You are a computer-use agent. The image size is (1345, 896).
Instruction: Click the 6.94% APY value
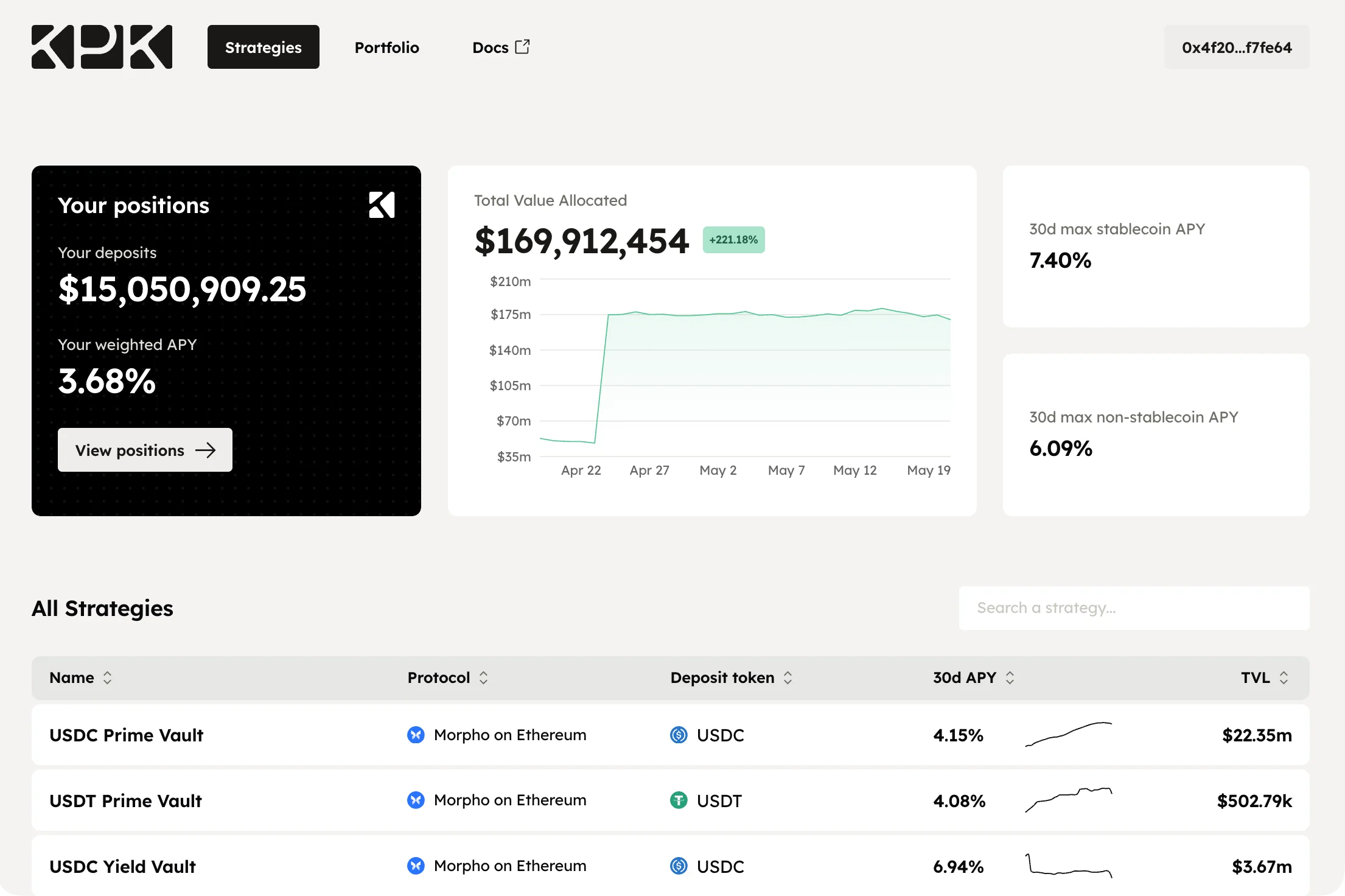(959, 867)
